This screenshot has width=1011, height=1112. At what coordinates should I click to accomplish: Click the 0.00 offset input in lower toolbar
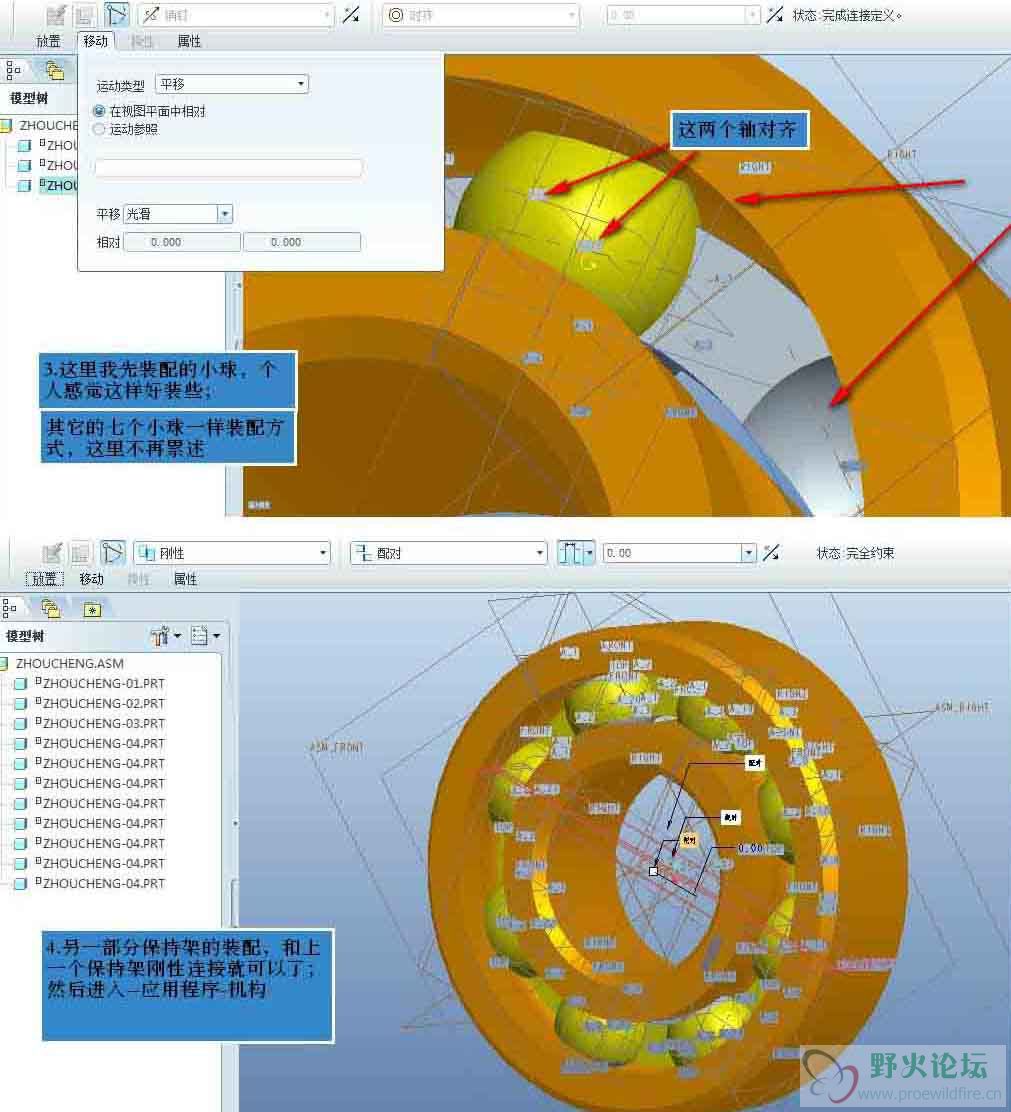672,553
